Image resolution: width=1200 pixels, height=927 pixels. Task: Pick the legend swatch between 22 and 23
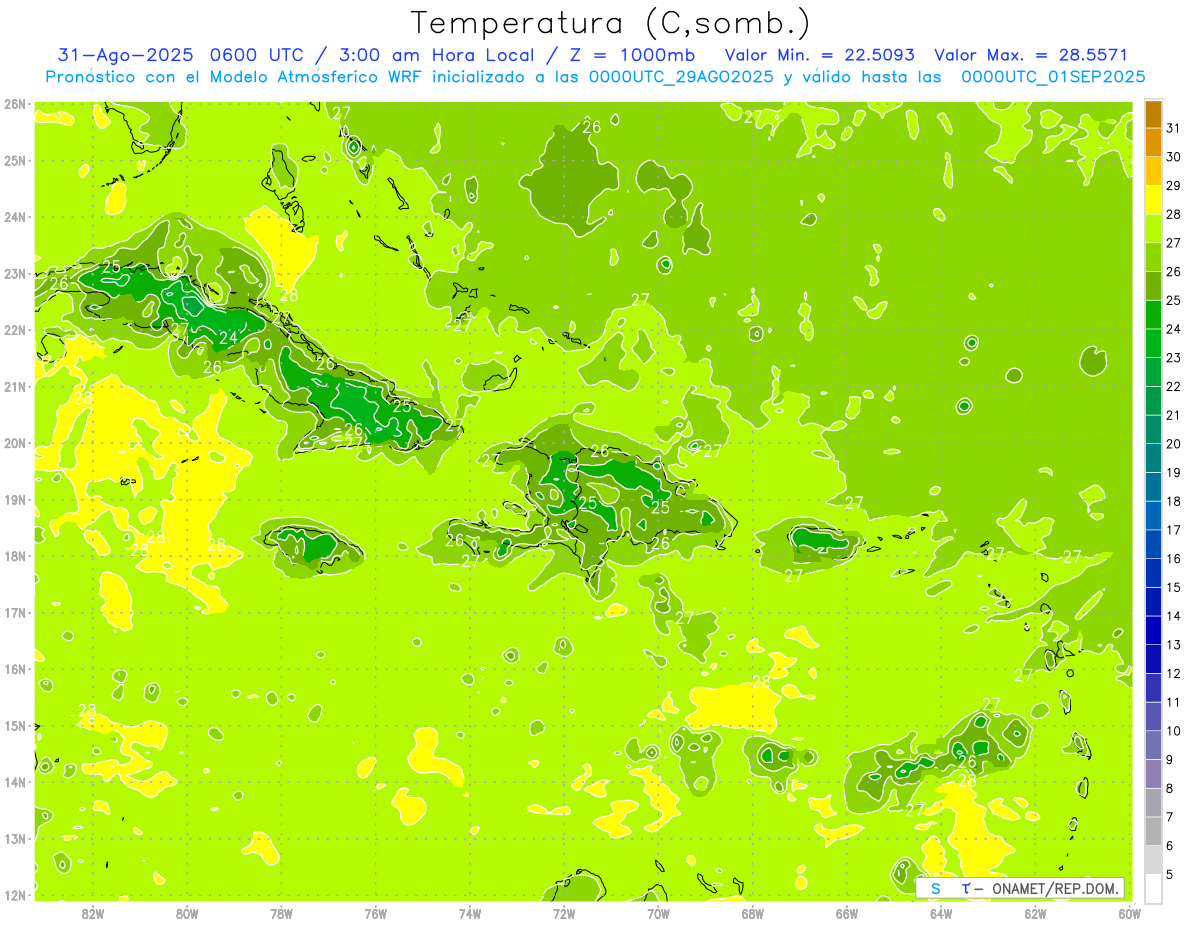pyautogui.click(x=1153, y=372)
